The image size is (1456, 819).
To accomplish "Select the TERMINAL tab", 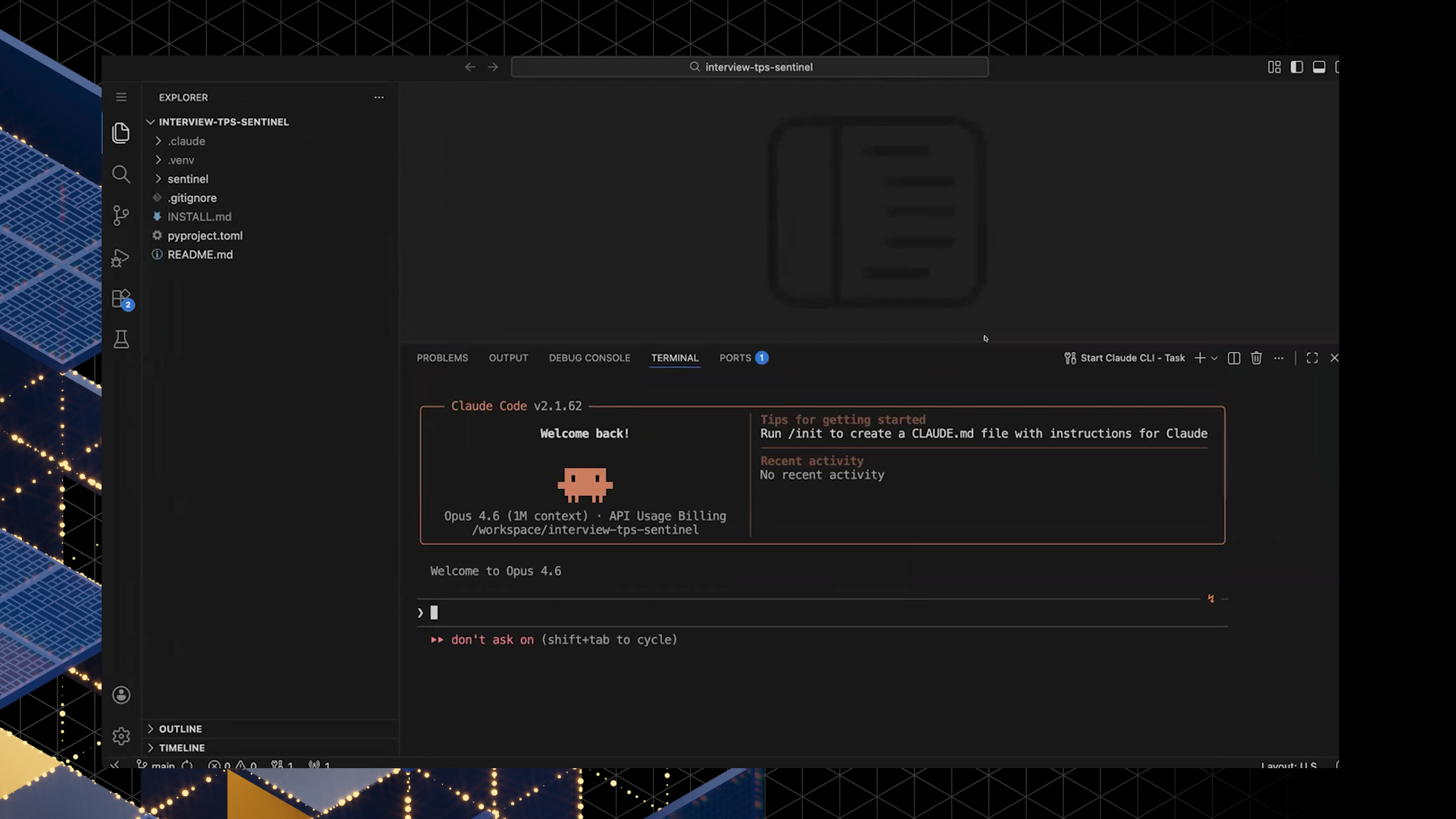I will pos(674,358).
